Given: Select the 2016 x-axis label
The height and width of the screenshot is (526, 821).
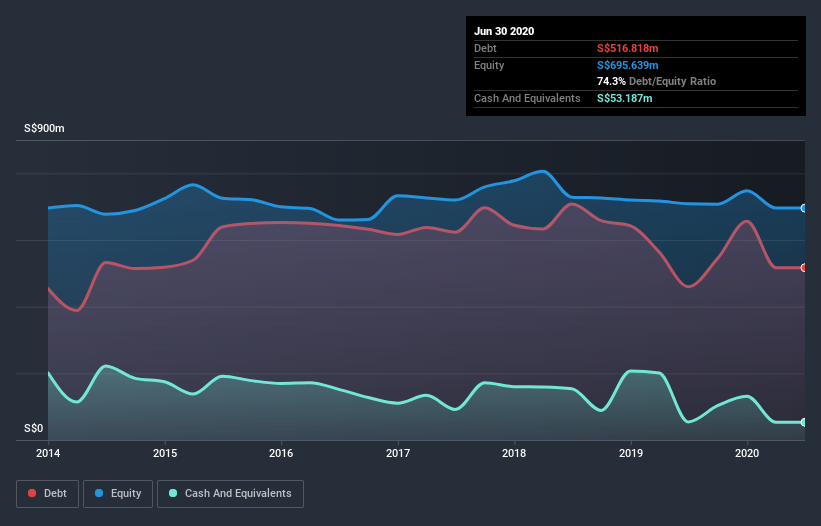Looking at the screenshot, I should click(x=281, y=453).
